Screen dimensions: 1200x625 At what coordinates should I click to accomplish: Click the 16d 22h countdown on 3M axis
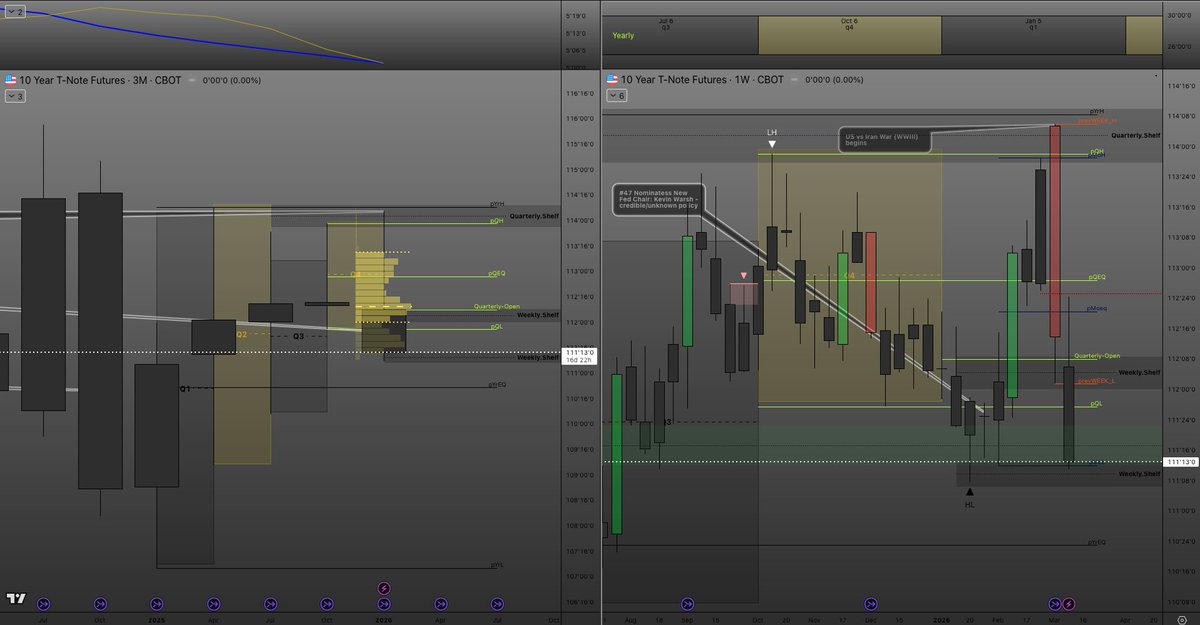(x=580, y=361)
